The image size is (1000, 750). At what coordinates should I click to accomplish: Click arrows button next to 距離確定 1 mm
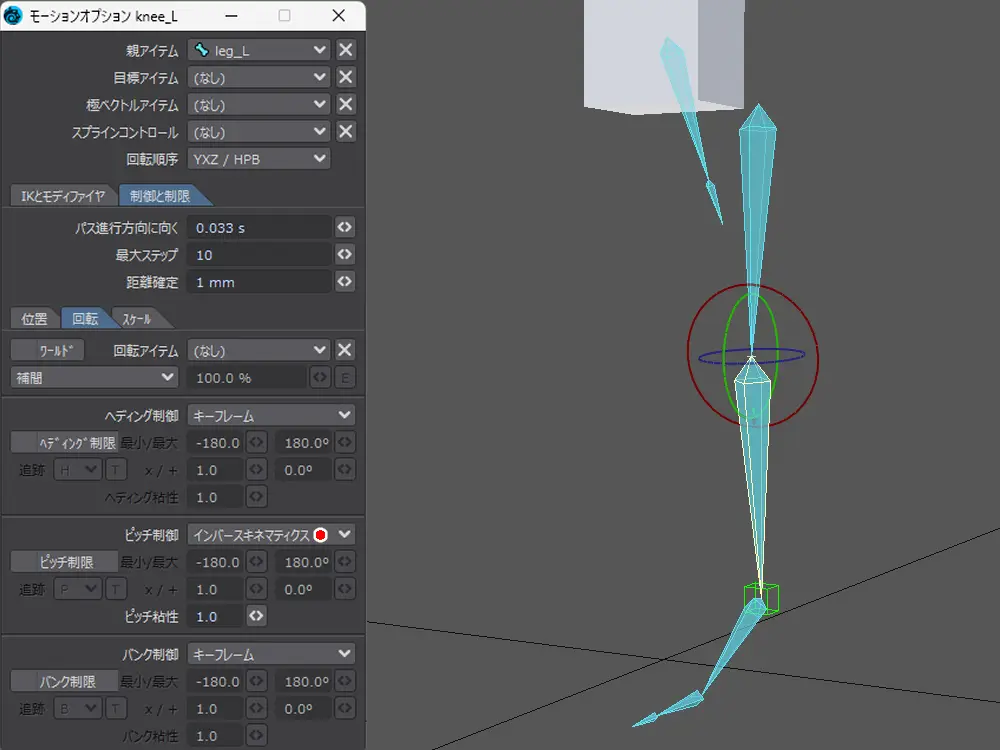point(345,282)
